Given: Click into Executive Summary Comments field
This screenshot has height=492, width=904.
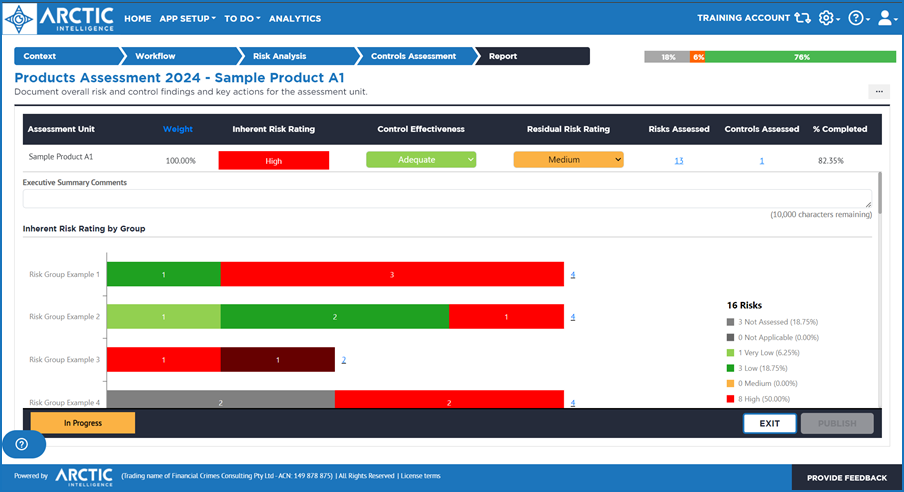Looking at the screenshot, I should pos(447,198).
